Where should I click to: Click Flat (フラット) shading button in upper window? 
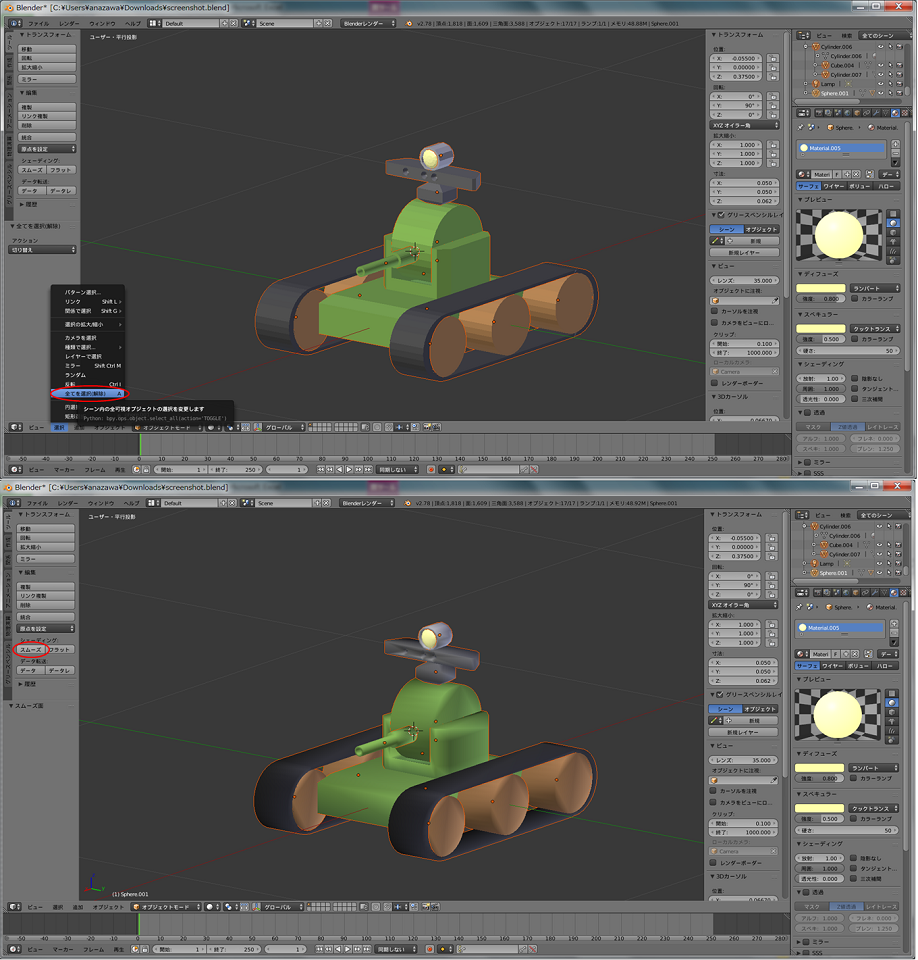coord(62,170)
